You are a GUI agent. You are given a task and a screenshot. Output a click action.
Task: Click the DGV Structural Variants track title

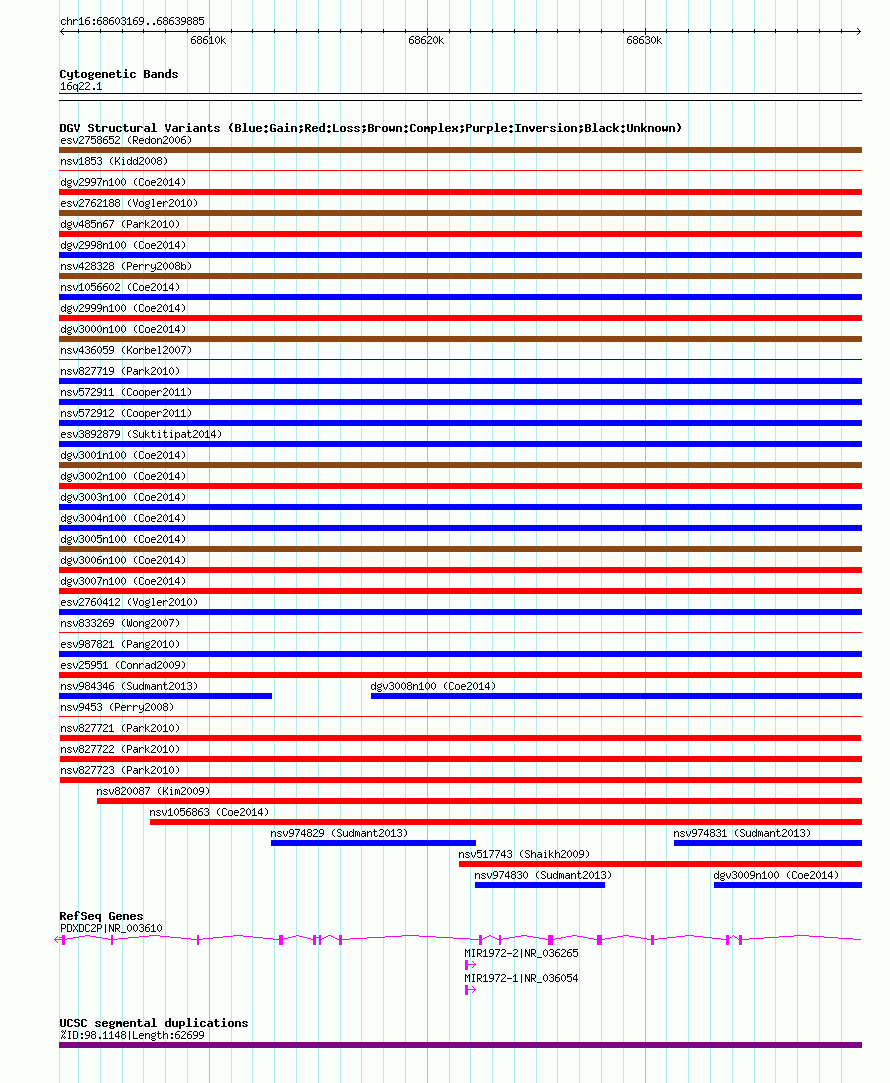(371, 128)
